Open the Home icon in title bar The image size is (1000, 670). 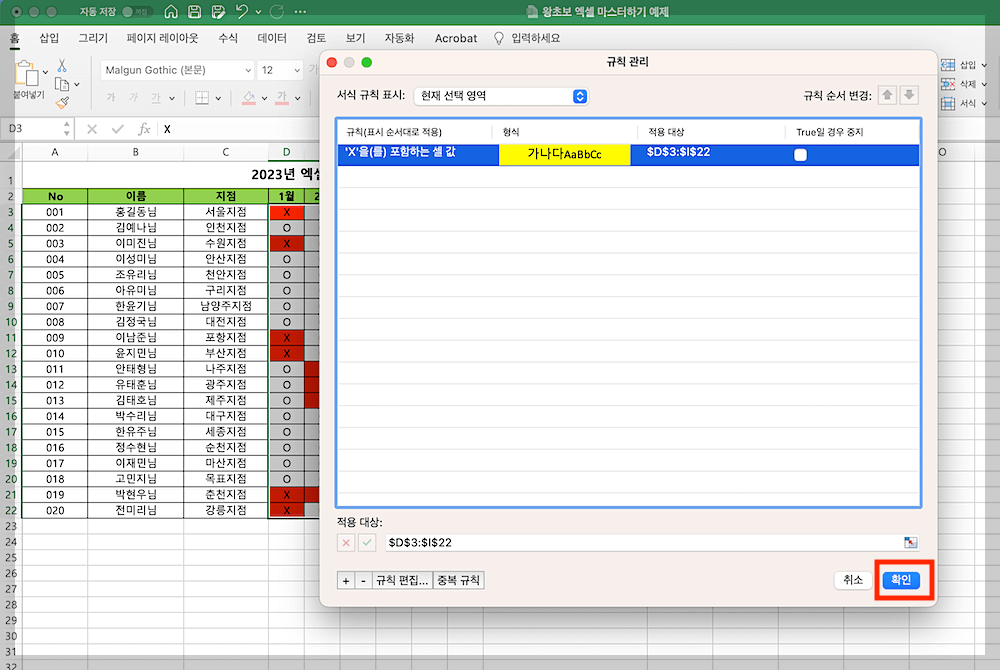pos(171,11)
